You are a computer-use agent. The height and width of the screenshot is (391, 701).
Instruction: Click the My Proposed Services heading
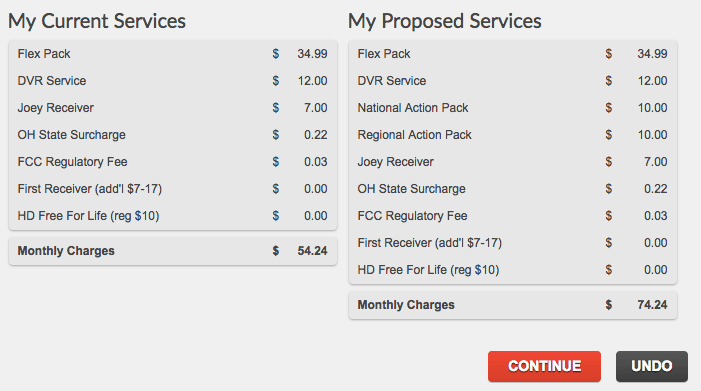[x=445, y=21]
